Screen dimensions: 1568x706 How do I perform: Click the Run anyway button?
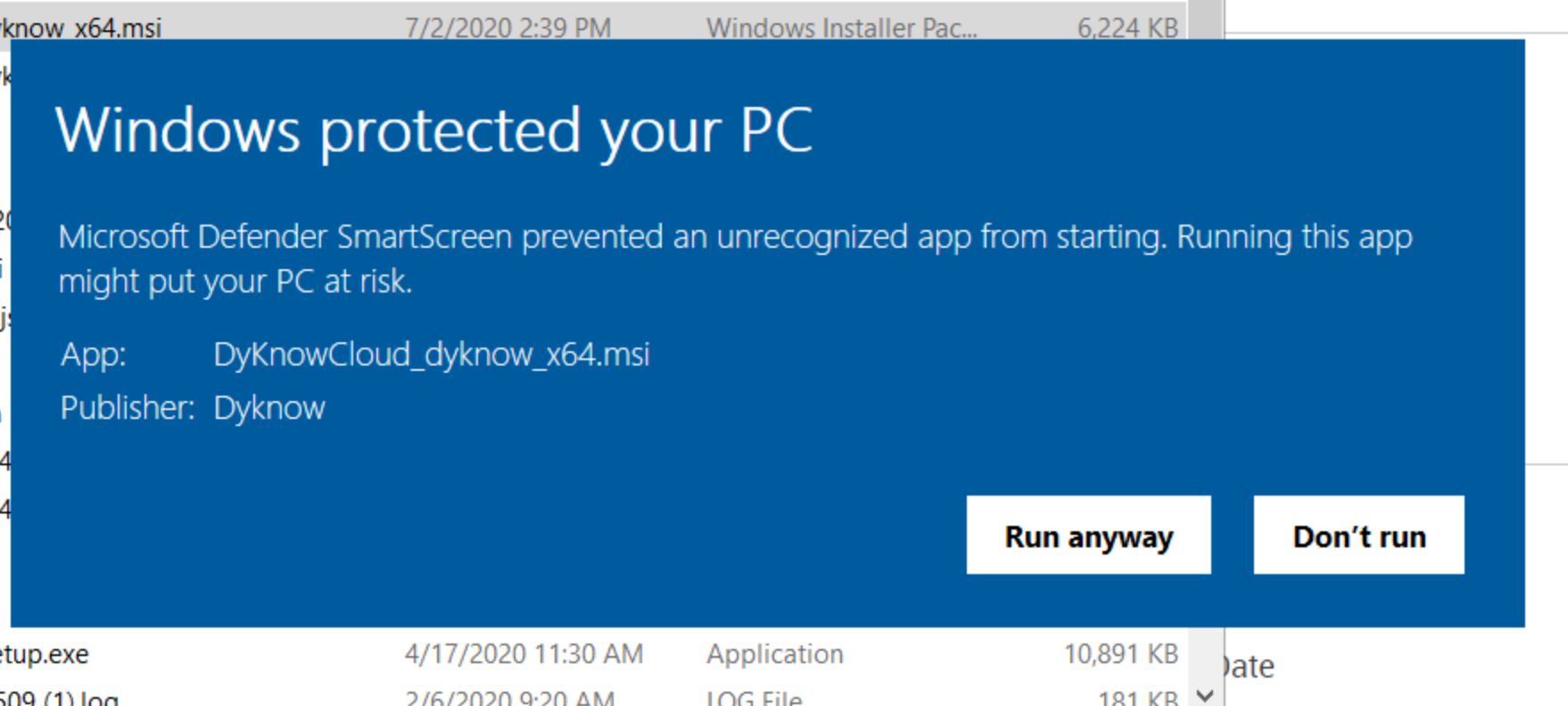point(1088,535)
